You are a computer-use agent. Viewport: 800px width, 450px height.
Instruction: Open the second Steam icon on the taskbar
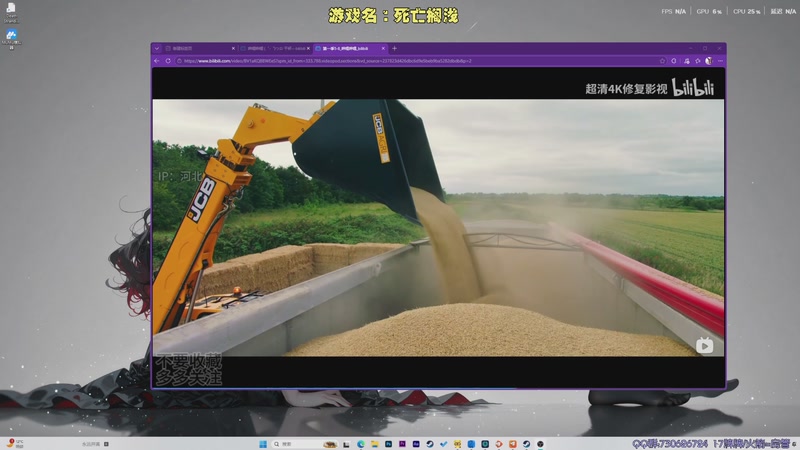(527, 444)
